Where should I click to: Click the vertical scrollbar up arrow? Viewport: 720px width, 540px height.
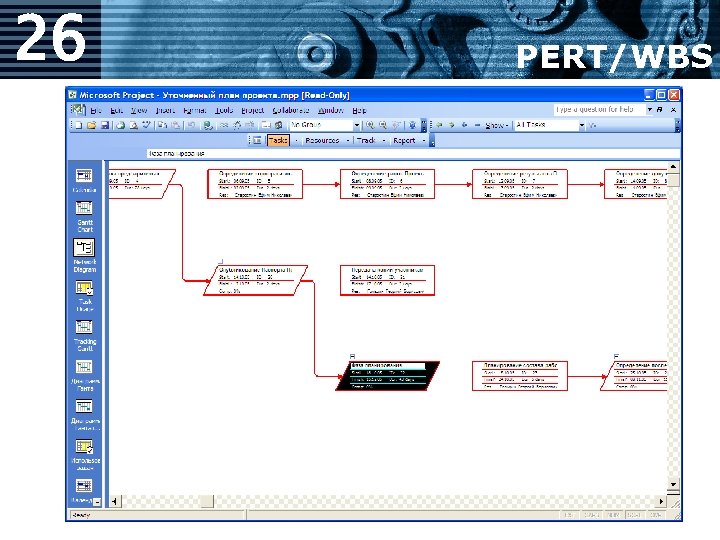[x=673, y=167]
